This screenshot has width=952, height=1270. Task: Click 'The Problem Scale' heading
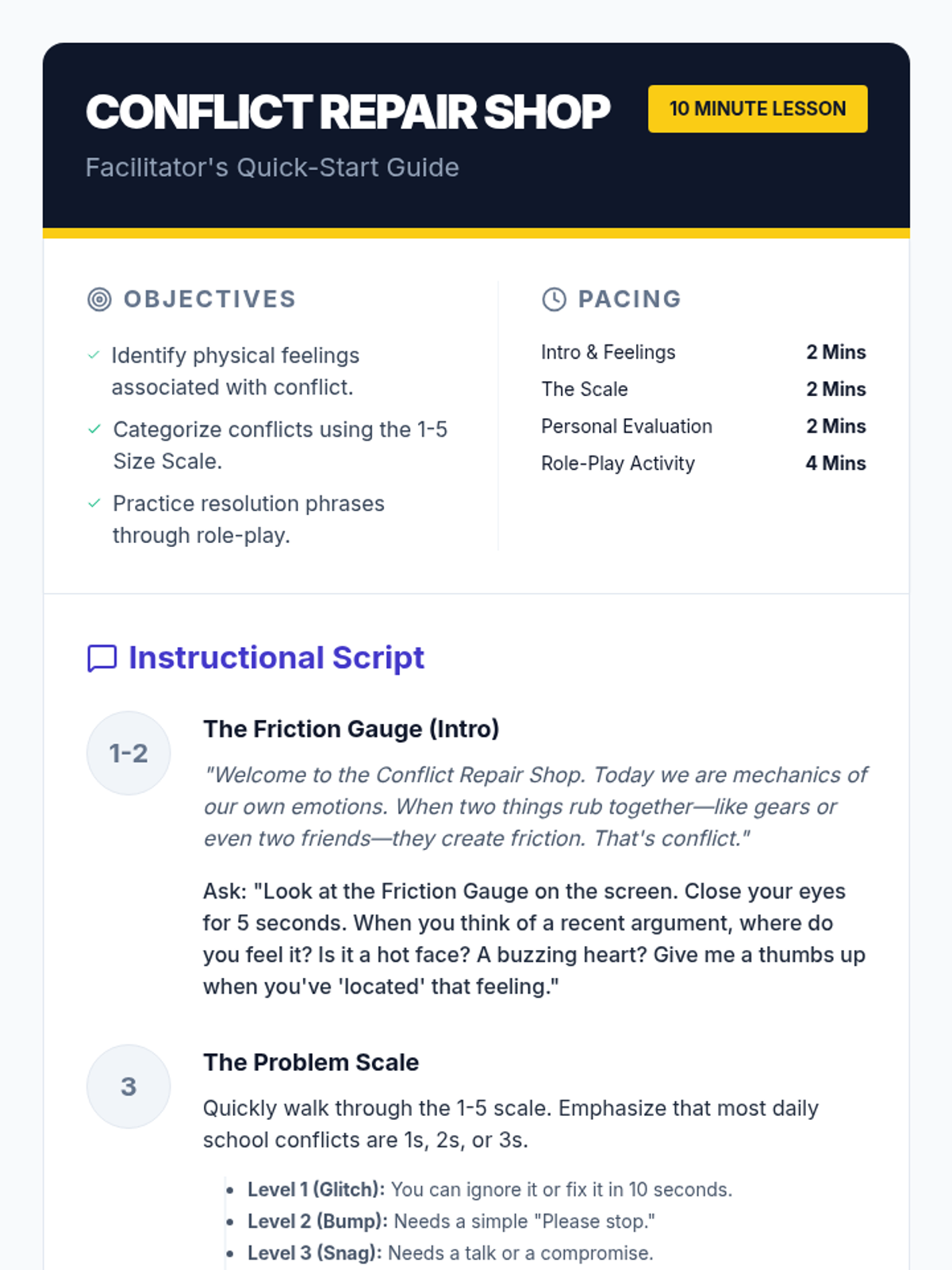[x=311, y=1062]
